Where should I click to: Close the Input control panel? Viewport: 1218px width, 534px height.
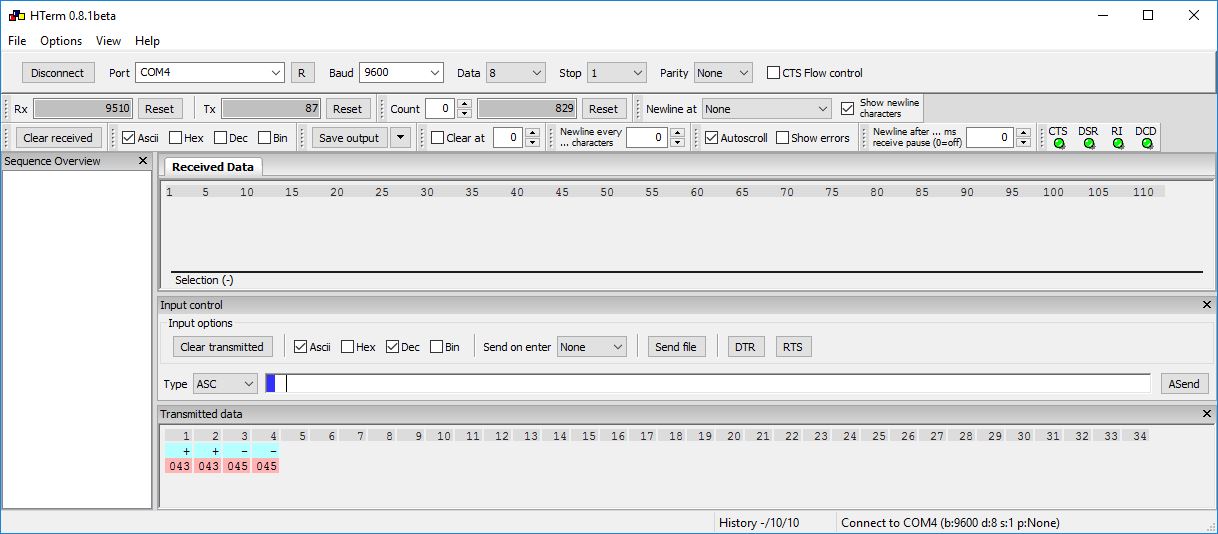pyautogui.click(x=1206, y=305)
